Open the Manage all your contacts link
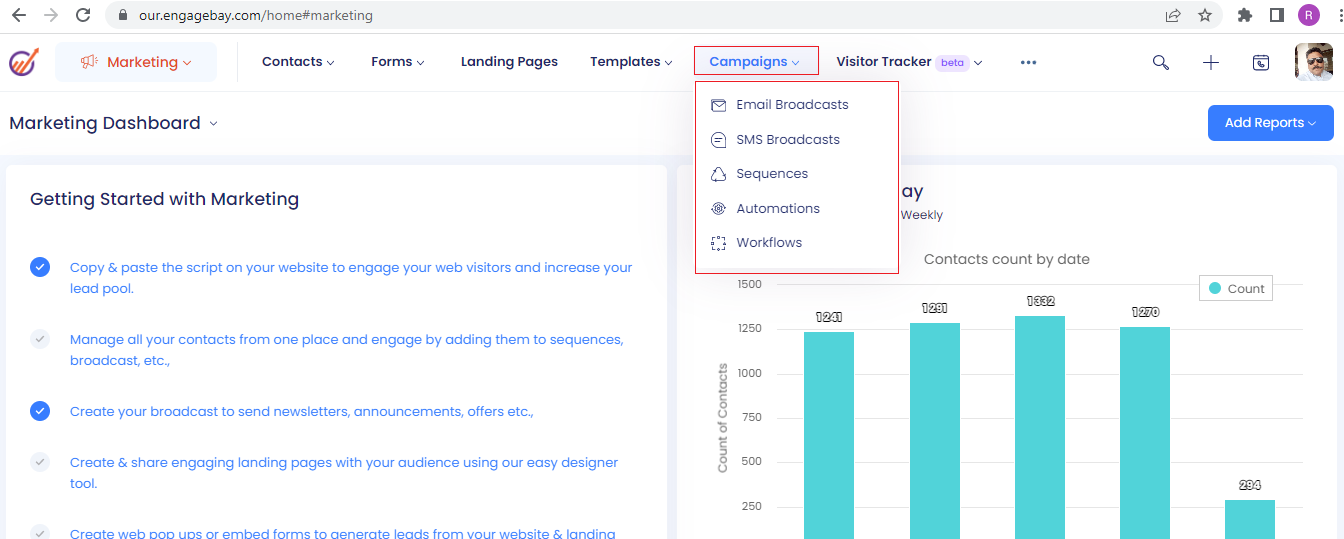Image resolution: width=1344 pixels, height=539 pixels. coord(346,350)
